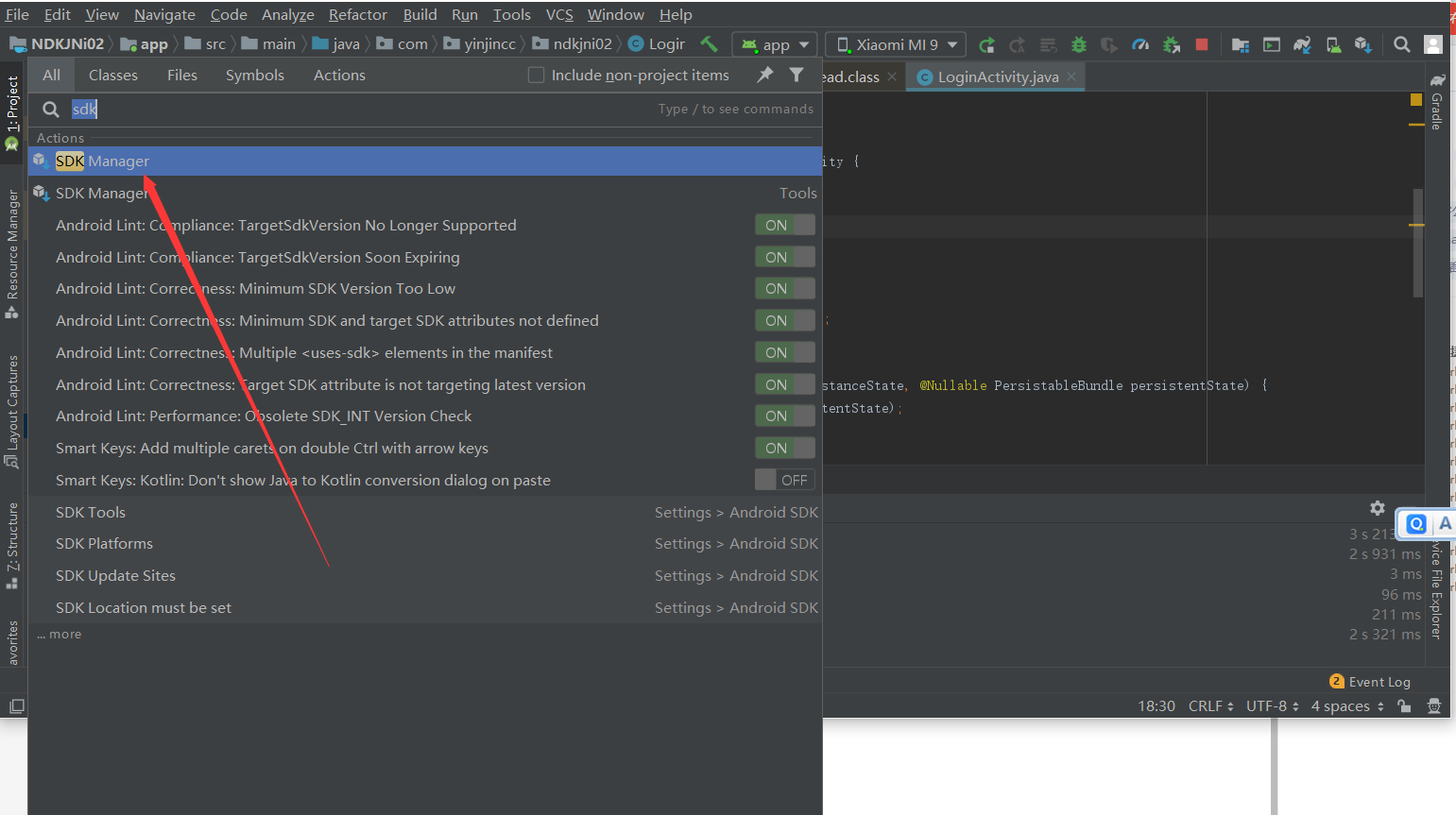
Task: Show more search results
Action: pos(60,634)
